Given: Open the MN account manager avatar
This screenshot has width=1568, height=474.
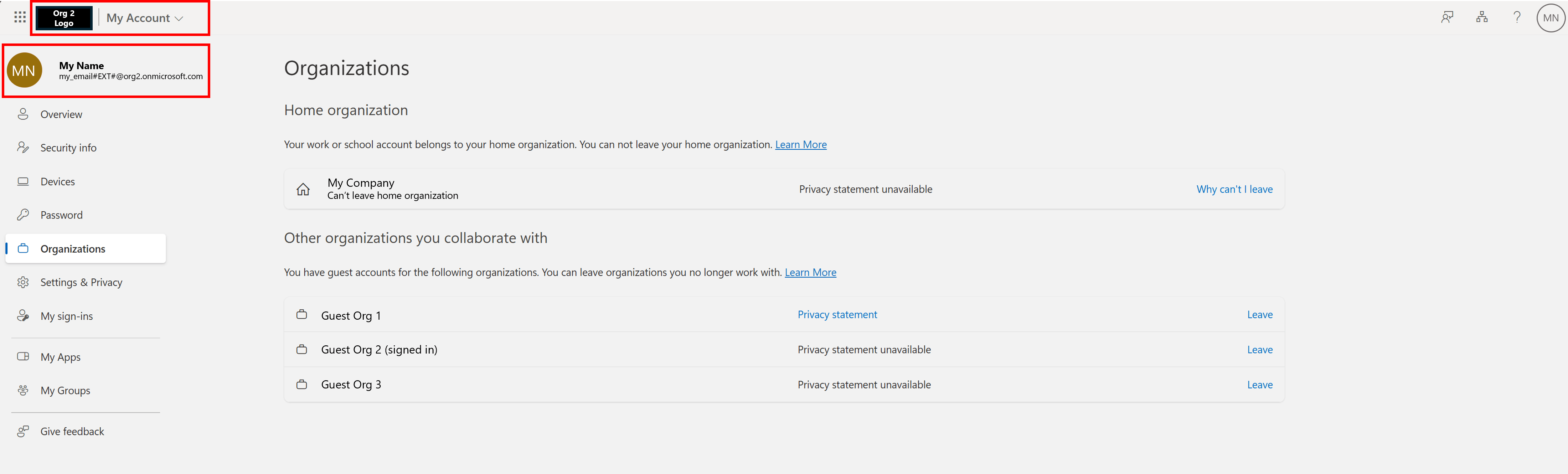Looking at the screenshot, I should [1550, 18].
